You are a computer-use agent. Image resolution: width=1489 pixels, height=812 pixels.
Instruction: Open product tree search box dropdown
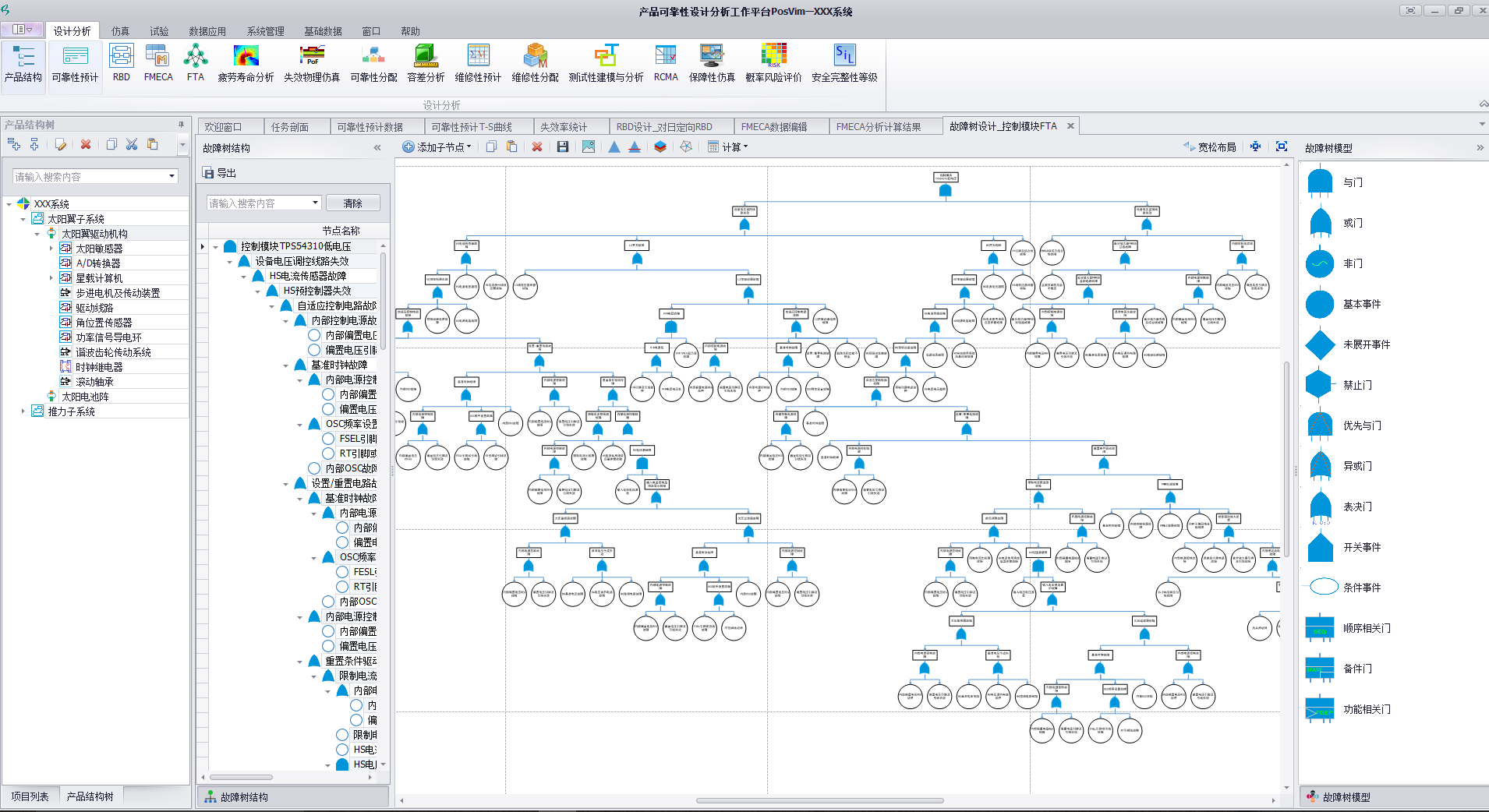[172, 177]
